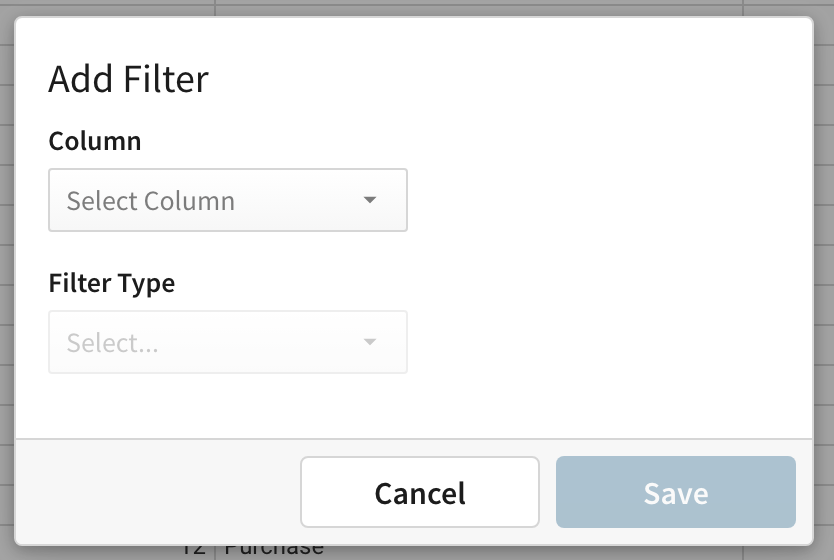Click the 'Select...' placeholder text
Image resolution: width=834 pixels, height=560 pixels.
112,342
